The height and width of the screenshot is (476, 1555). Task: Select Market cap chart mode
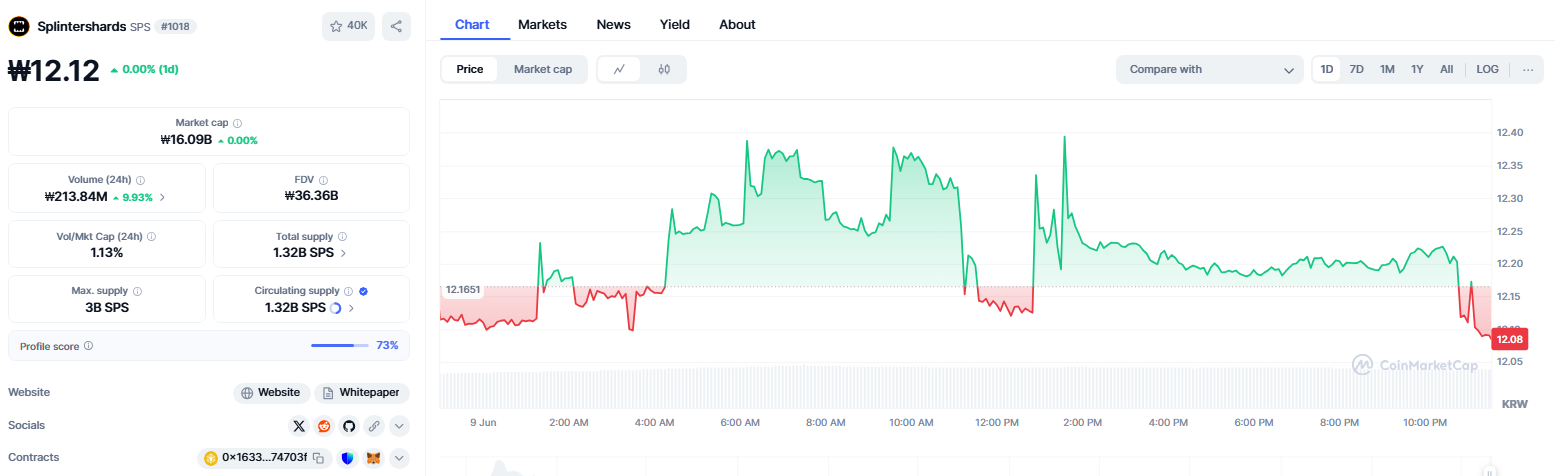[543, 70]
